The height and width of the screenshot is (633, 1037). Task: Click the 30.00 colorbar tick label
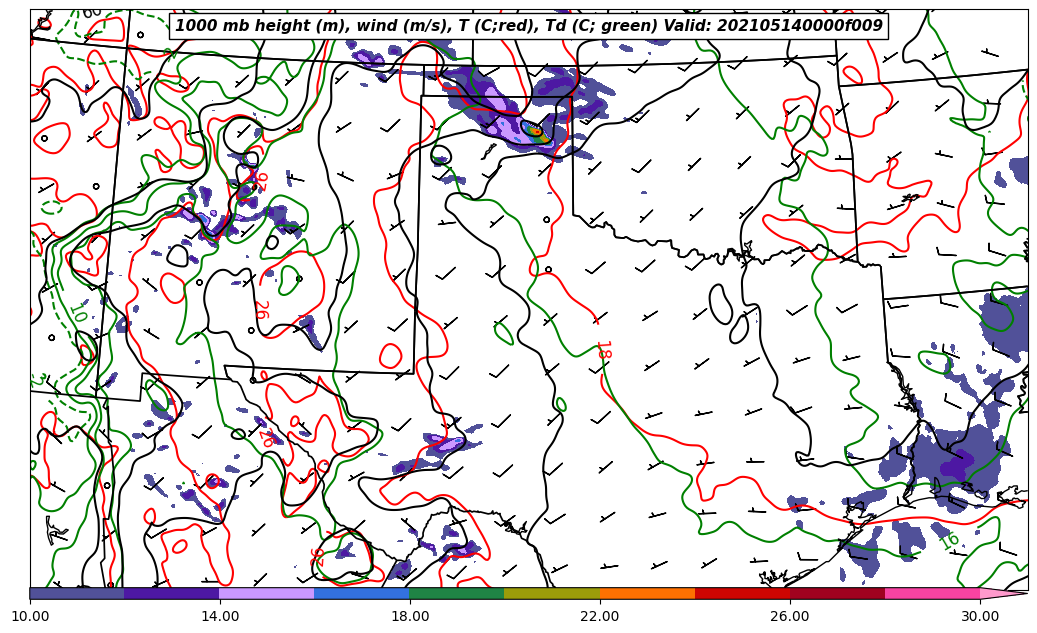pyautogui.click(x=980, y=617)
